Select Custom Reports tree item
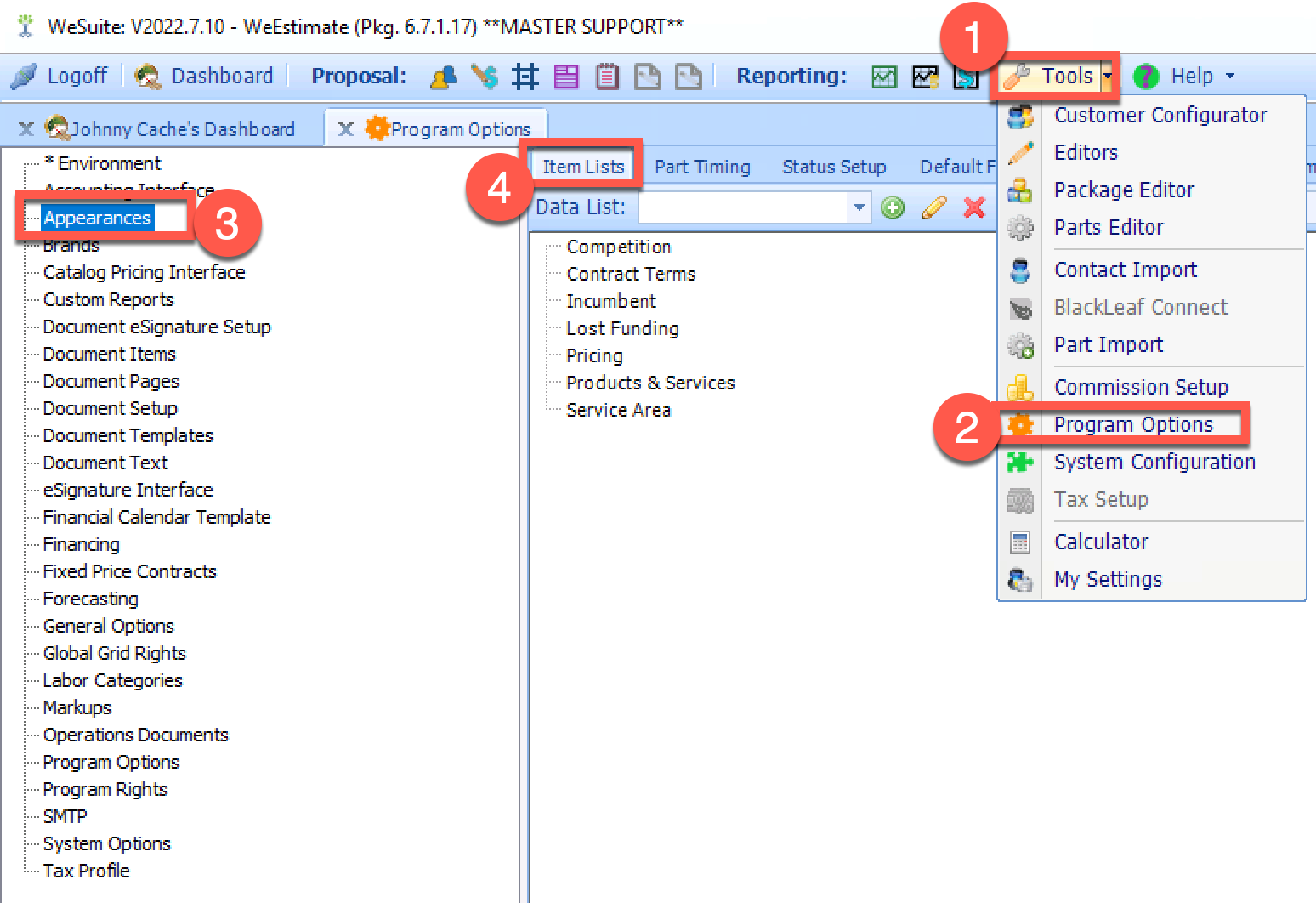Viewport: 1316px width, 903px height. coord(108,299)
